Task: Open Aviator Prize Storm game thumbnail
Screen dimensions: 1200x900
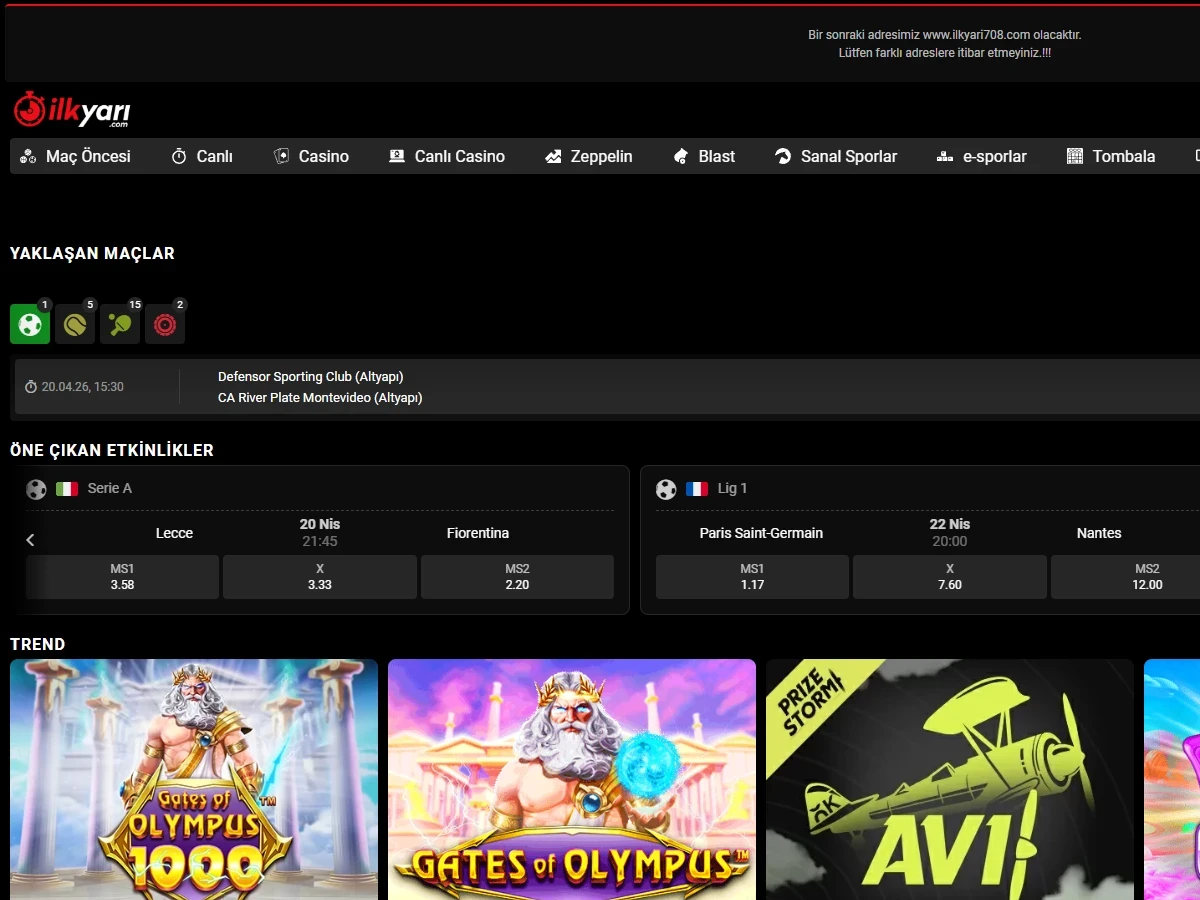Action: 950,779
